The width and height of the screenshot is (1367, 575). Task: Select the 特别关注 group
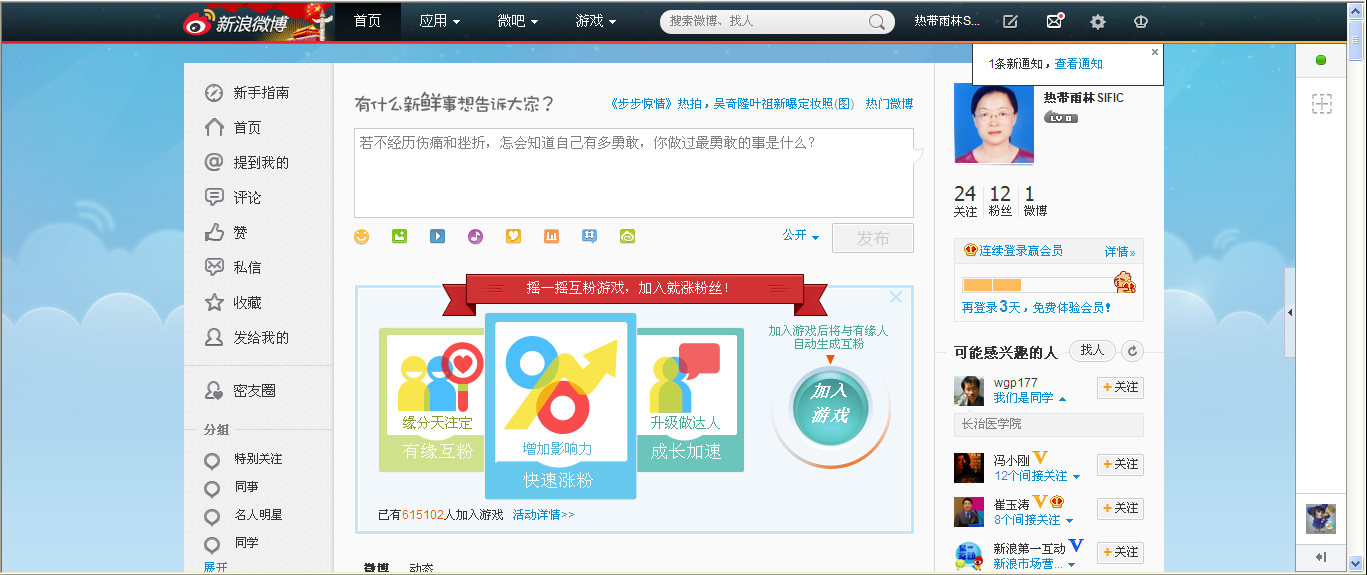[257, 459]
